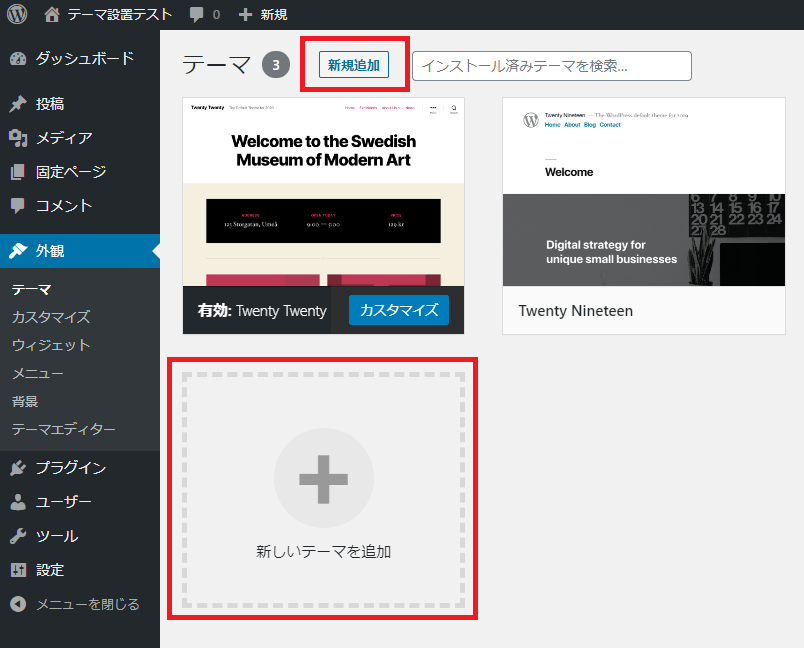Image resolution: width=804 pixels, height=648 pixels.
Task: Collapse sidebar with メニューを閉じる
Action: (75, 604)
